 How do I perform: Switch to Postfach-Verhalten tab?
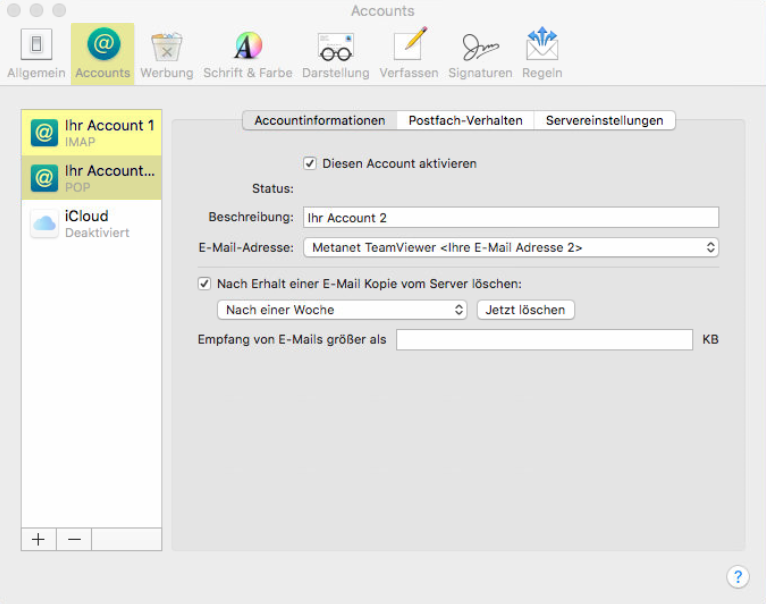coord(465,120)
